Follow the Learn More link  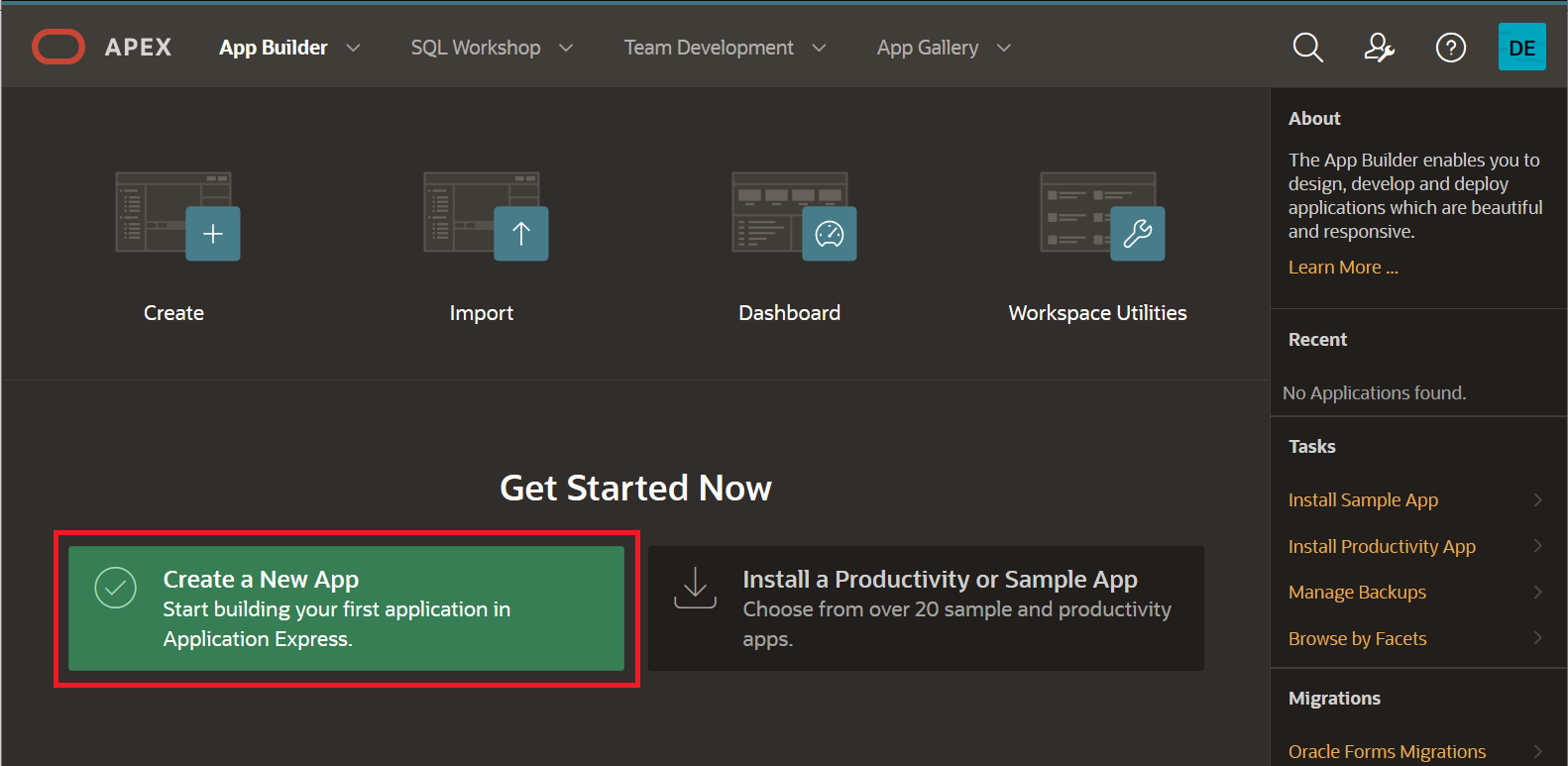tap(1342, 268)
